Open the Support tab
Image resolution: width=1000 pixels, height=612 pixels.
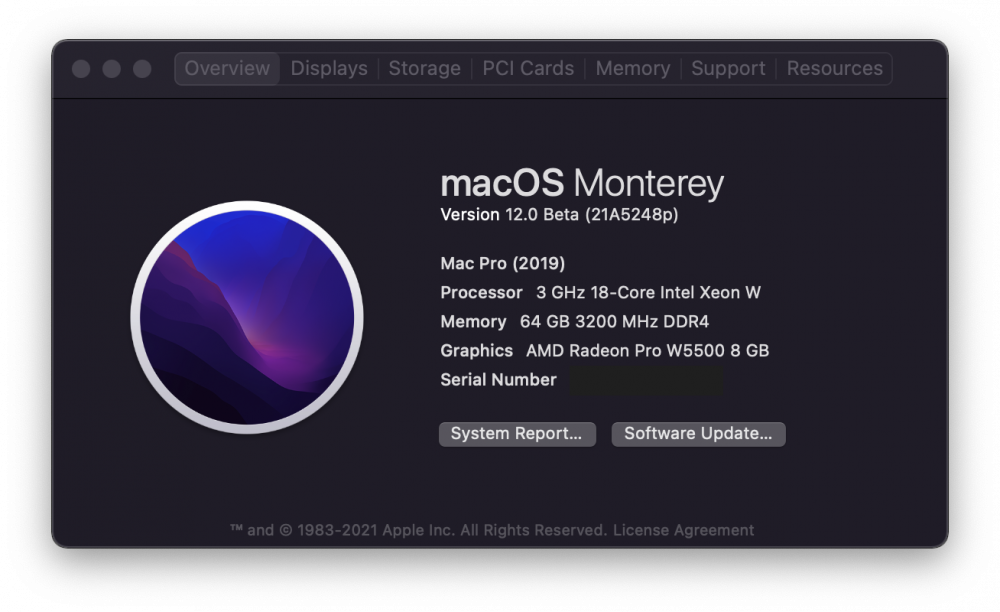728,68
